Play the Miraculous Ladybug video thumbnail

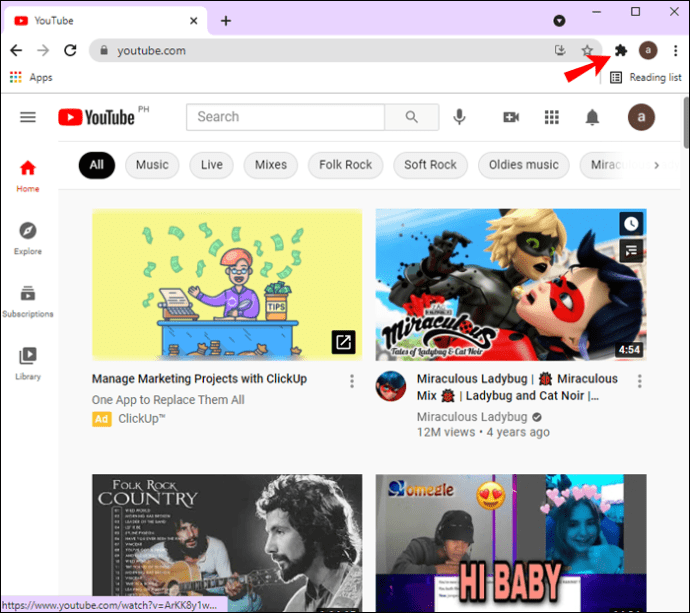(x=511, y=285)
